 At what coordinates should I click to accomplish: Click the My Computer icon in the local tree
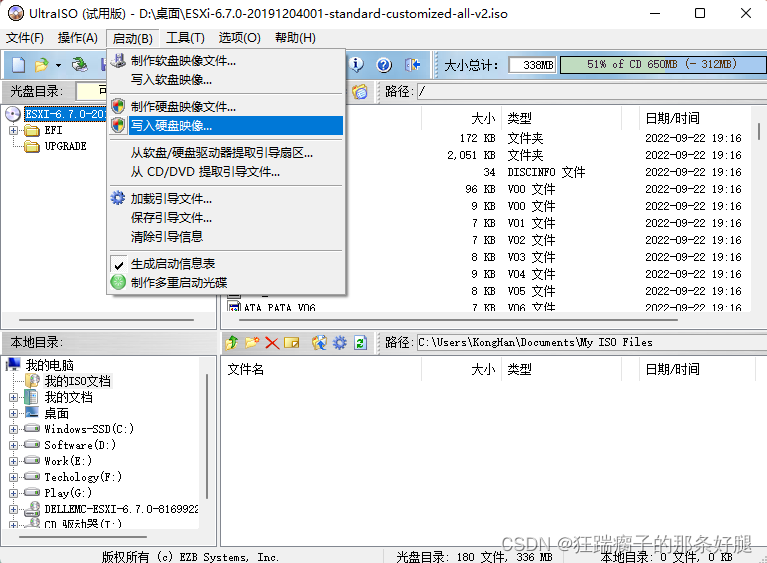pos(13,364)
